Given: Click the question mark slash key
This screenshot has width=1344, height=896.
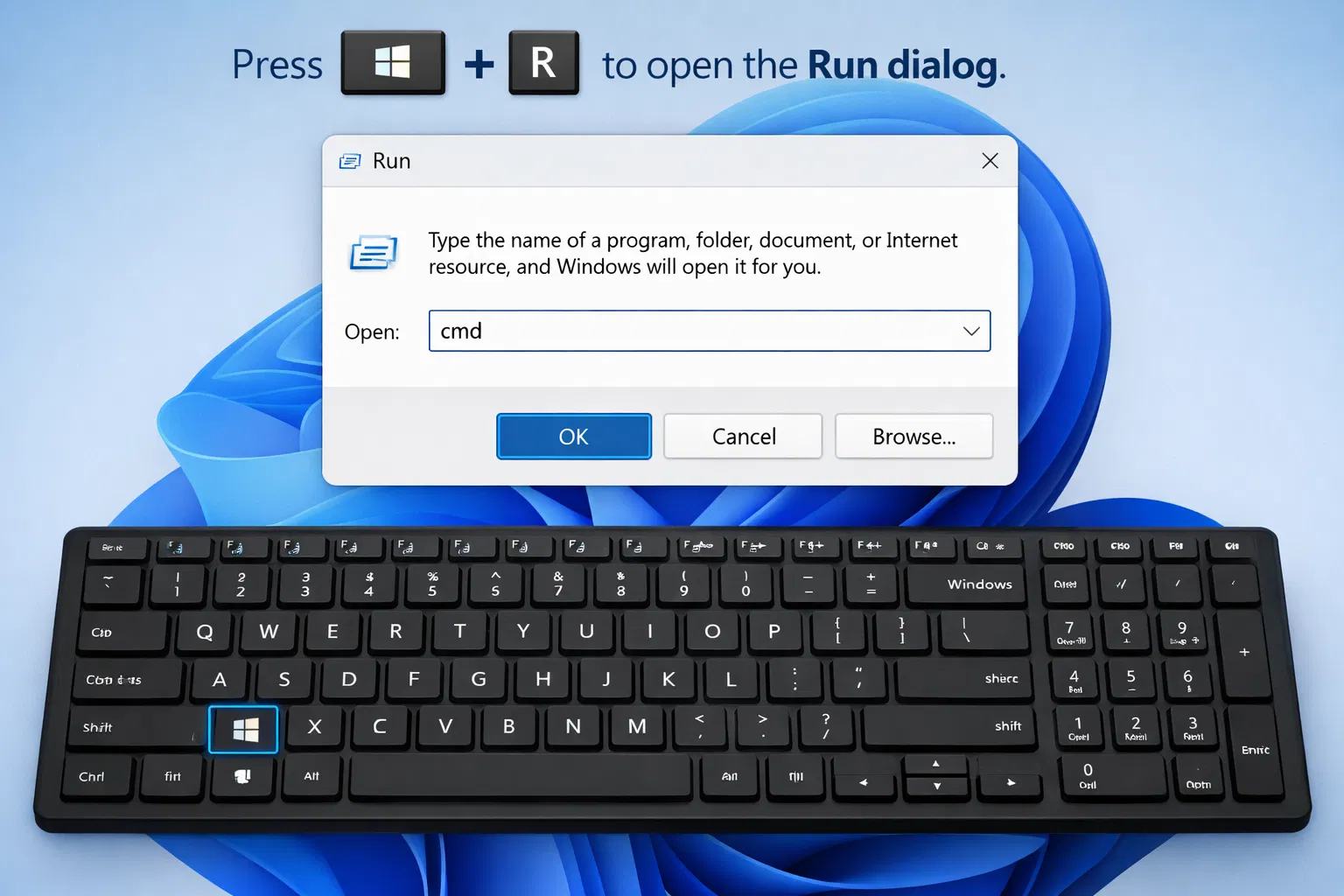Looking at the screenshot, I should coord(825,727).
